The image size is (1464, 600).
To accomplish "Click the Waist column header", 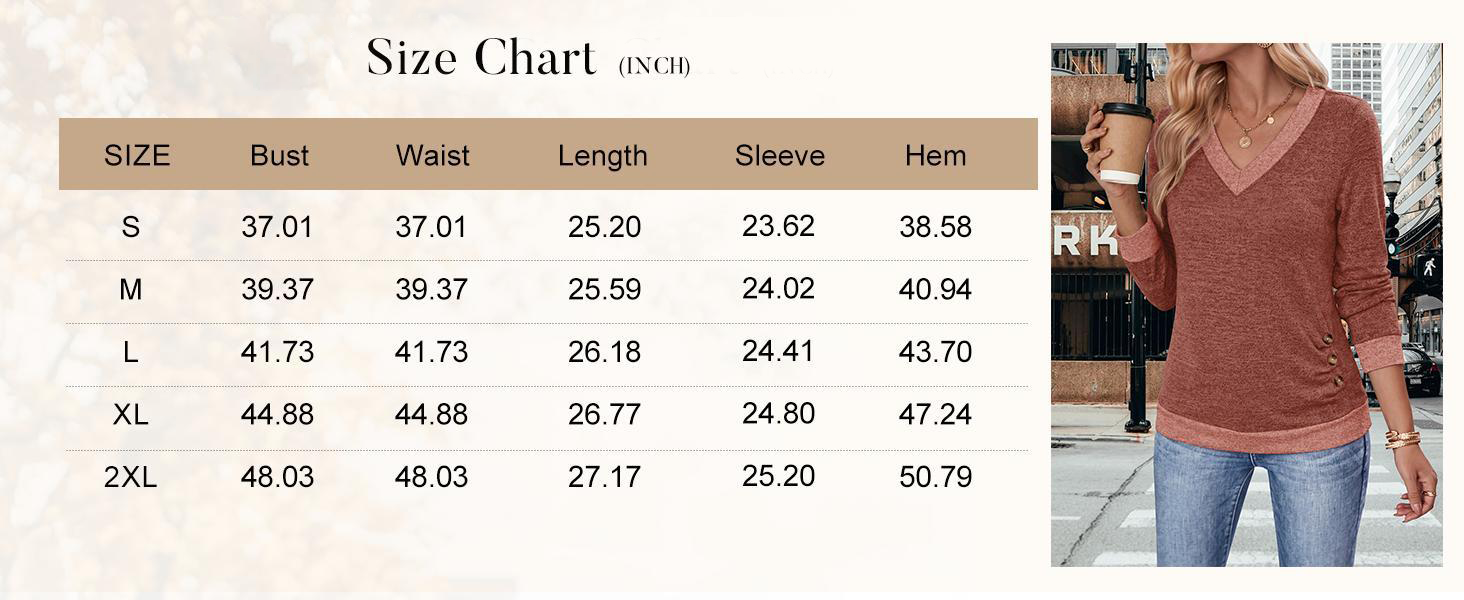I will click(432, 155).
